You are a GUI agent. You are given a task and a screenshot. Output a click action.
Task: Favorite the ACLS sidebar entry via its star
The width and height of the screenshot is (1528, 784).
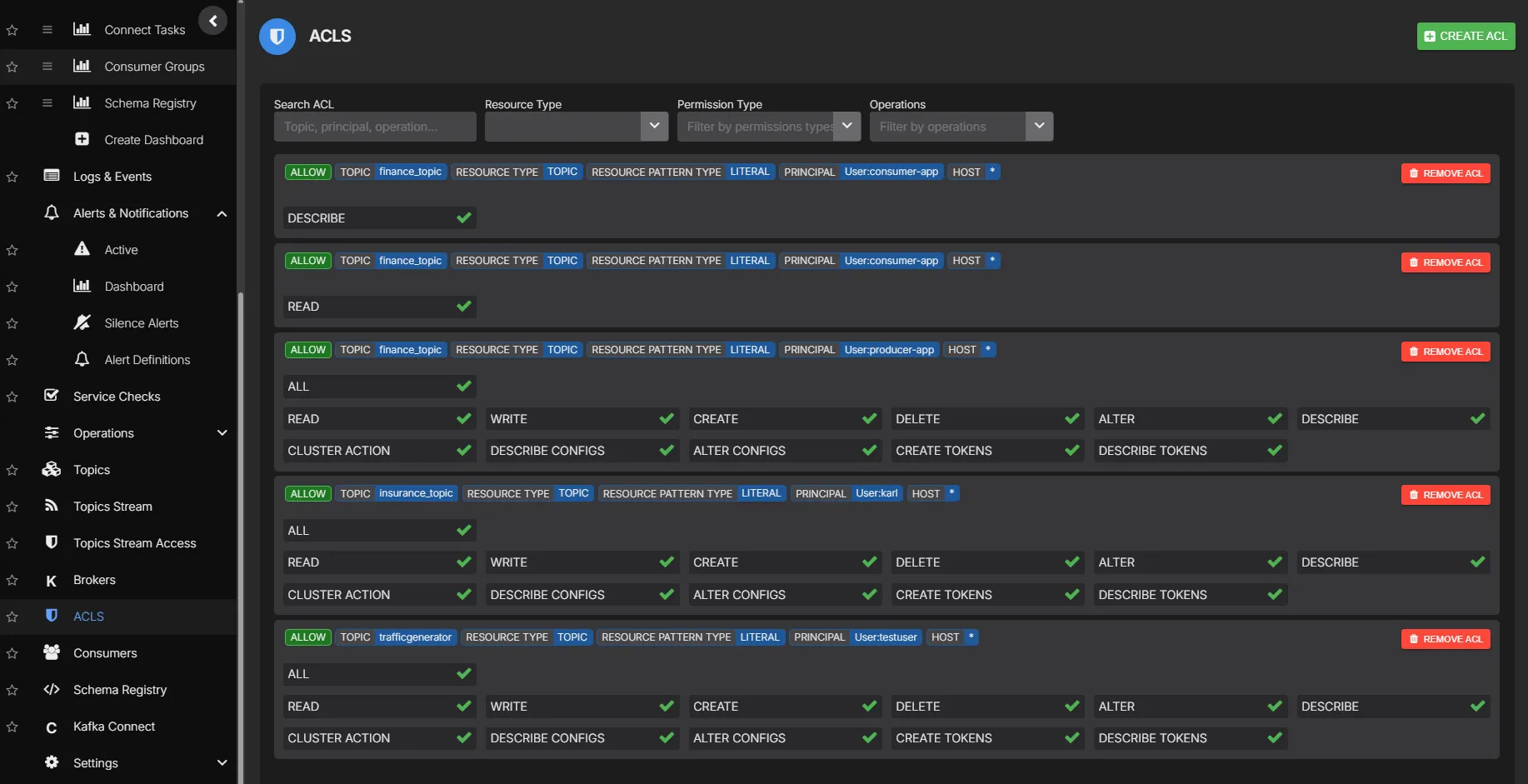[12, 617]
